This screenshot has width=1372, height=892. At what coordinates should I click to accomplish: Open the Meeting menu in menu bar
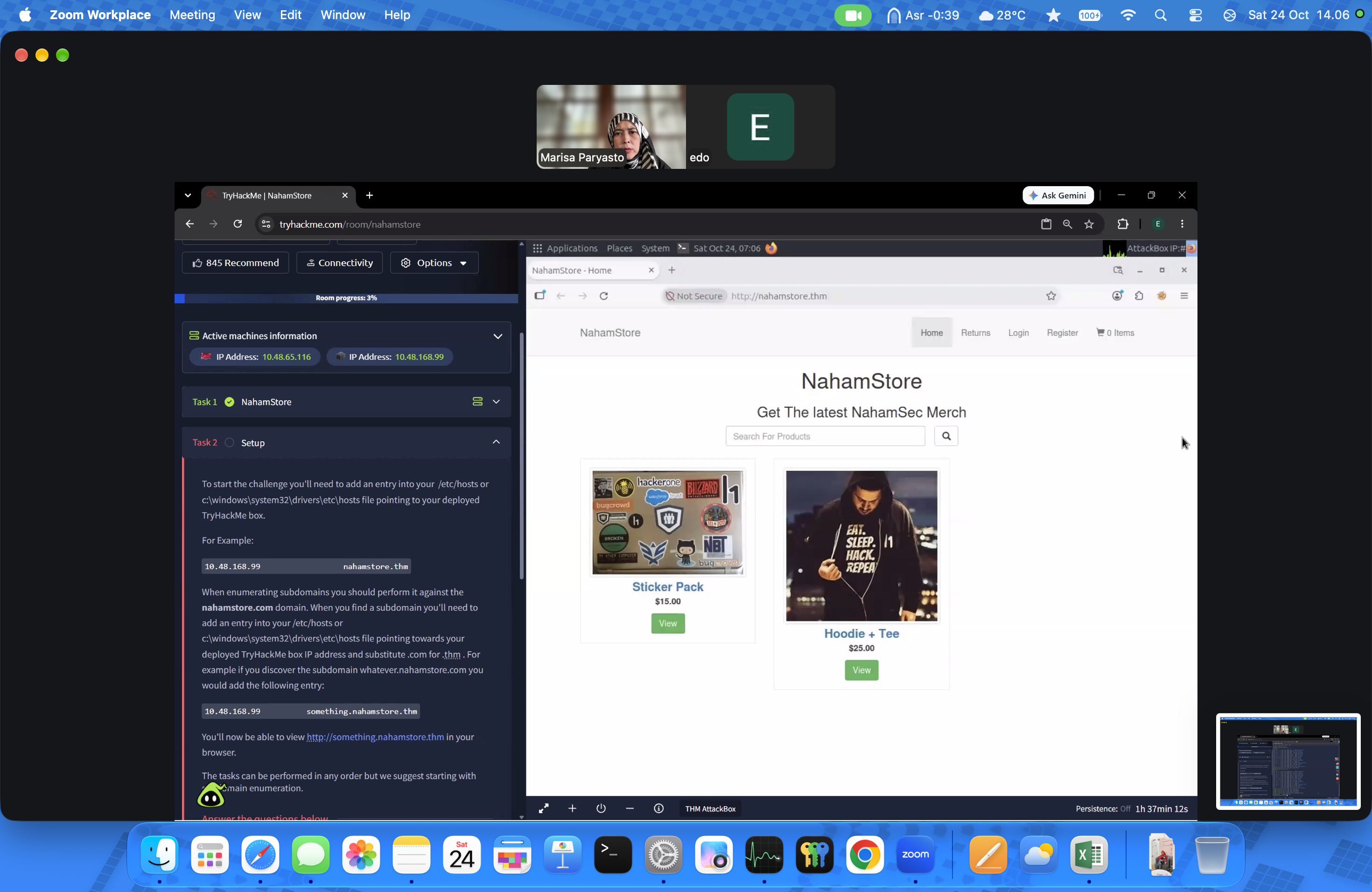pos(192,15)
